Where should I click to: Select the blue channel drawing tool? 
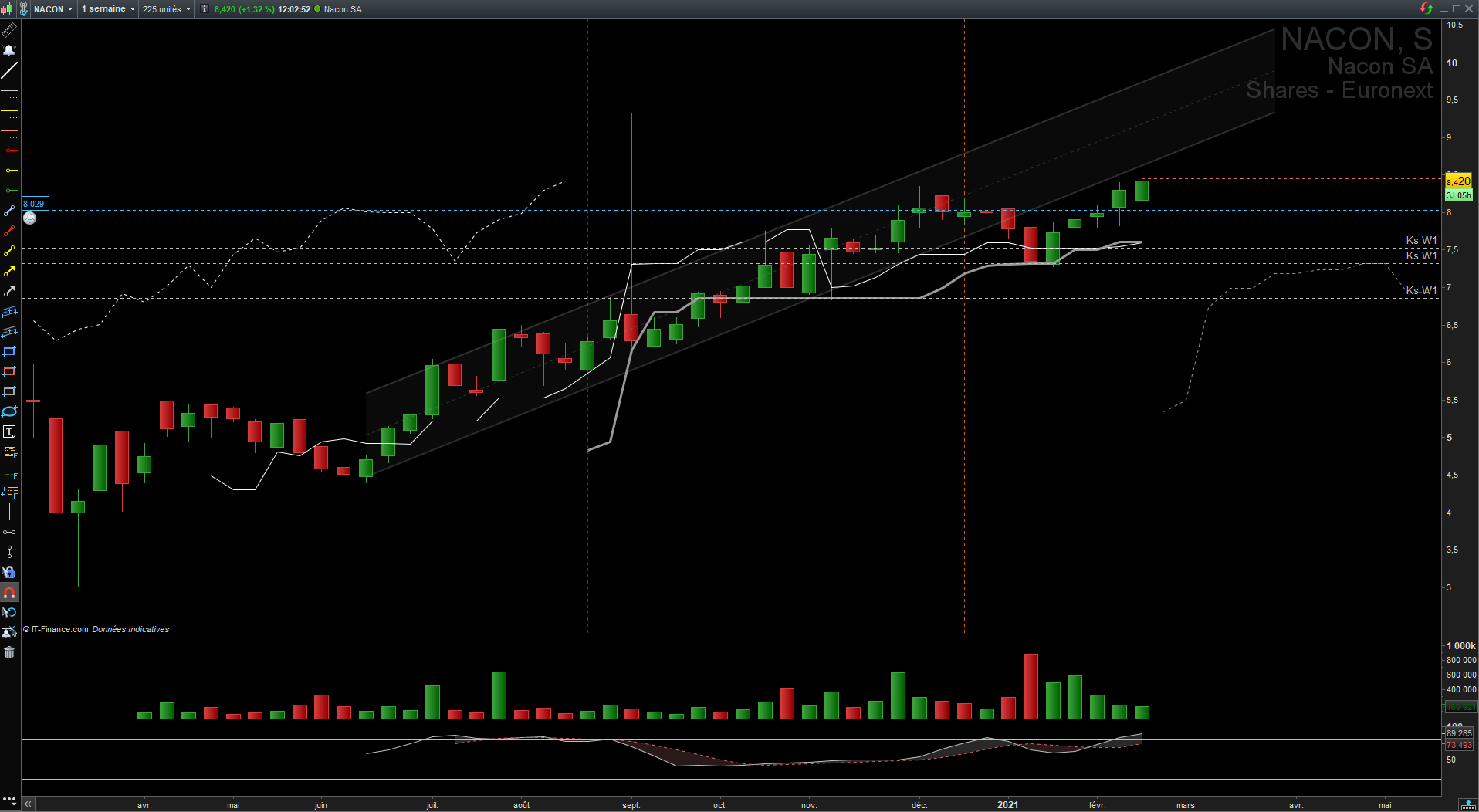(9, 312)
